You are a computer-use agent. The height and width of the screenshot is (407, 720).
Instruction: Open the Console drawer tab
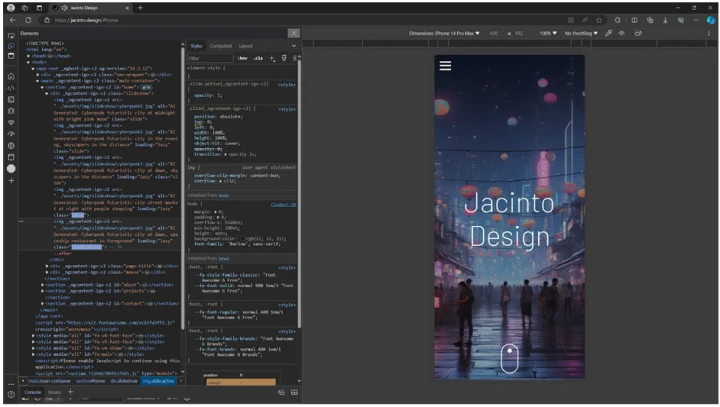click(33, 392)
